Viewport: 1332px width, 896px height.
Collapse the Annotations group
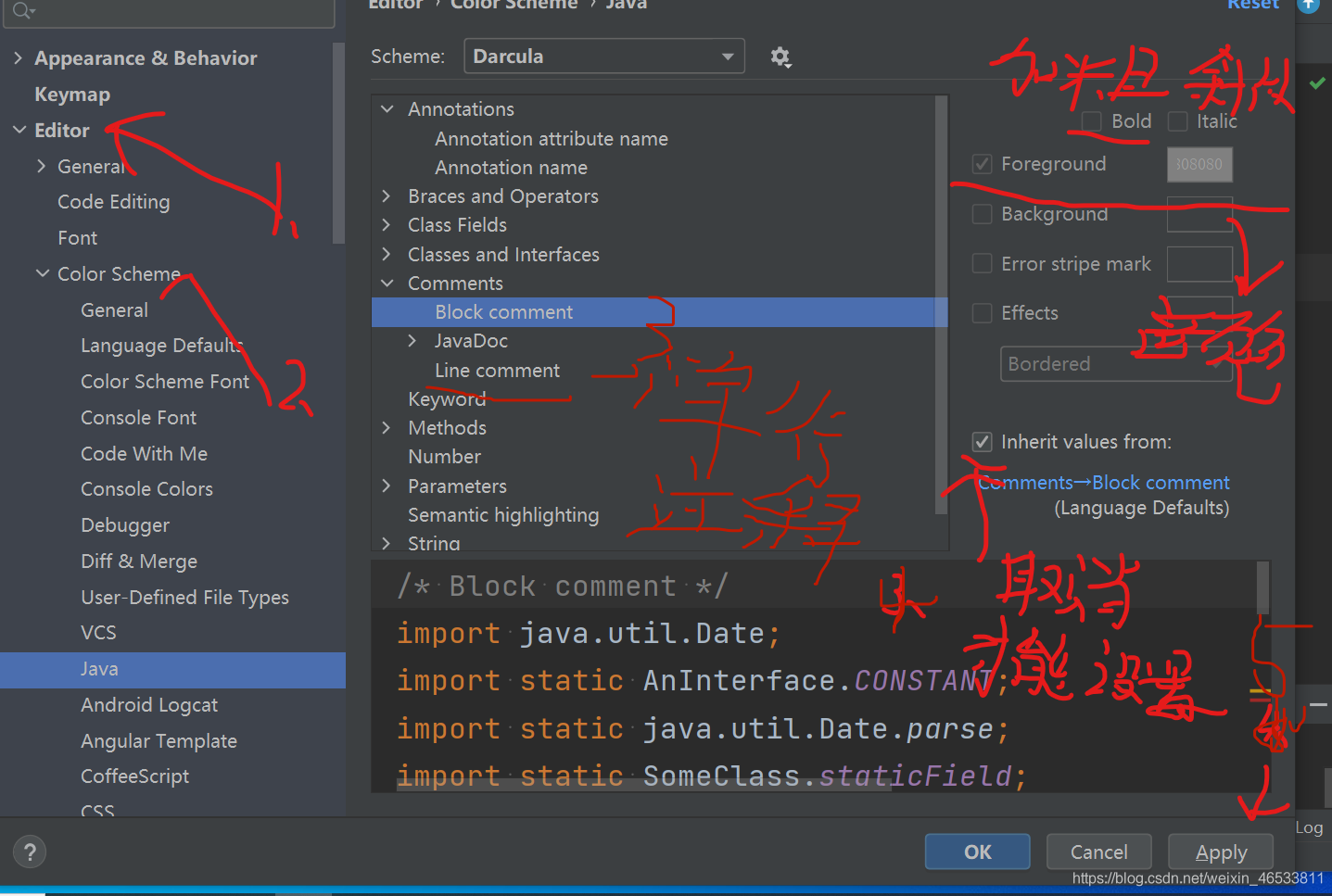tap(387, 109)
